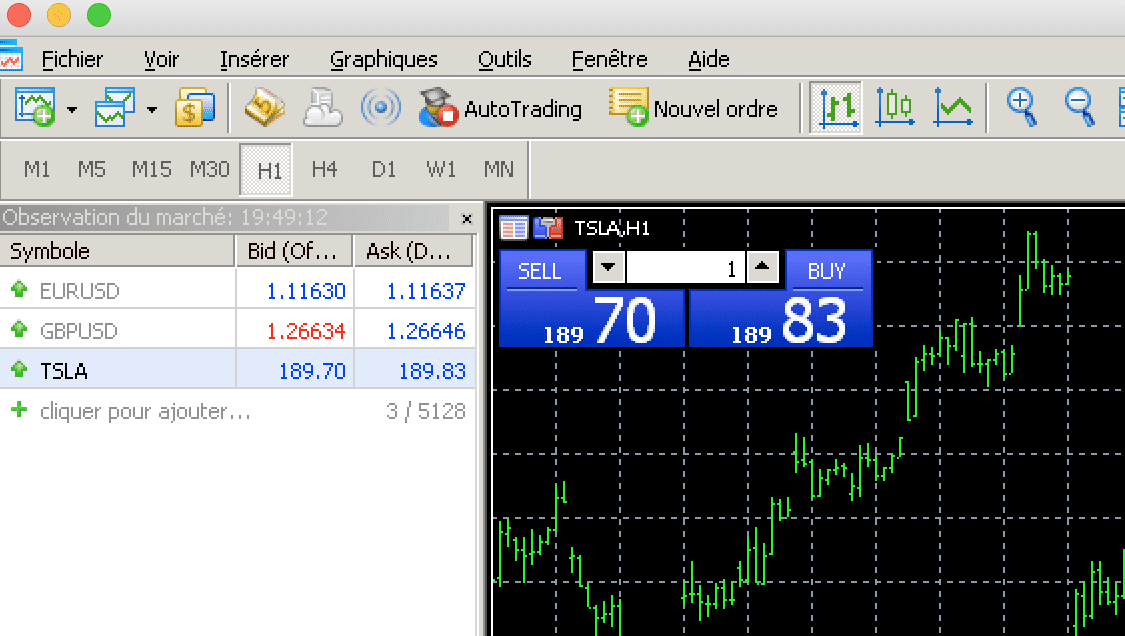Switch the chart to line chart mode

pos(953,107)
